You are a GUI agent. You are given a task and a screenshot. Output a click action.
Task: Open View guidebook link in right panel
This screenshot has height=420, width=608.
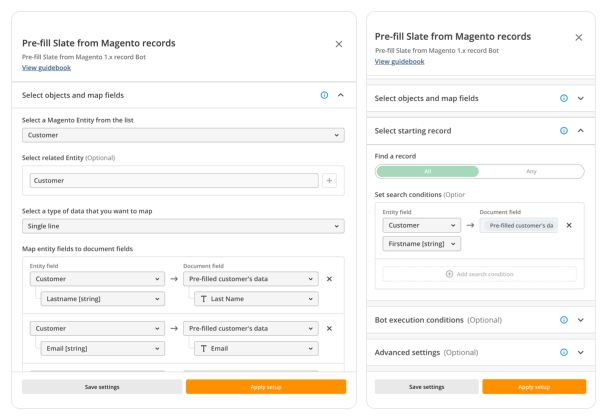pos(399,62)
